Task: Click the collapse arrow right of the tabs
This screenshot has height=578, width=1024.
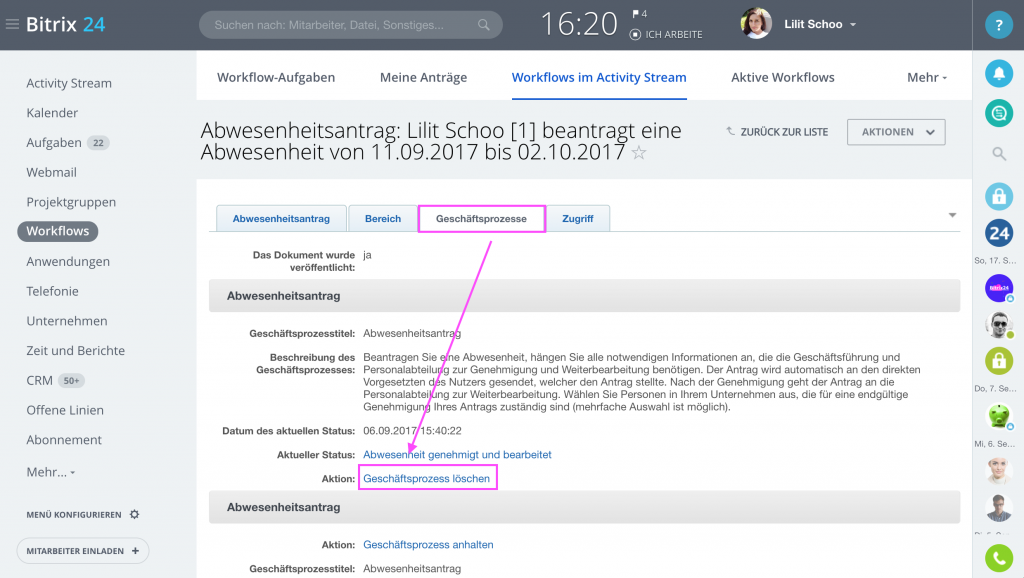Action: [952, 215]
